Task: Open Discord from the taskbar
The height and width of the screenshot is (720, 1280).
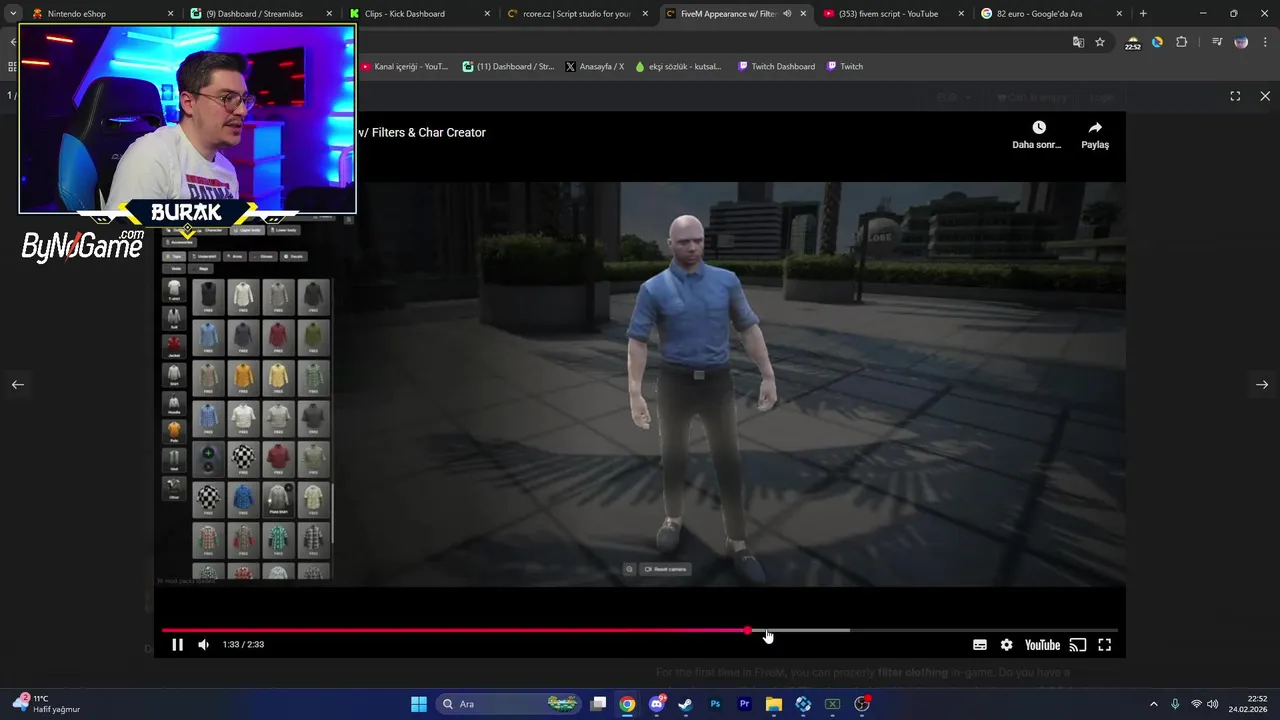Action: 657,704
